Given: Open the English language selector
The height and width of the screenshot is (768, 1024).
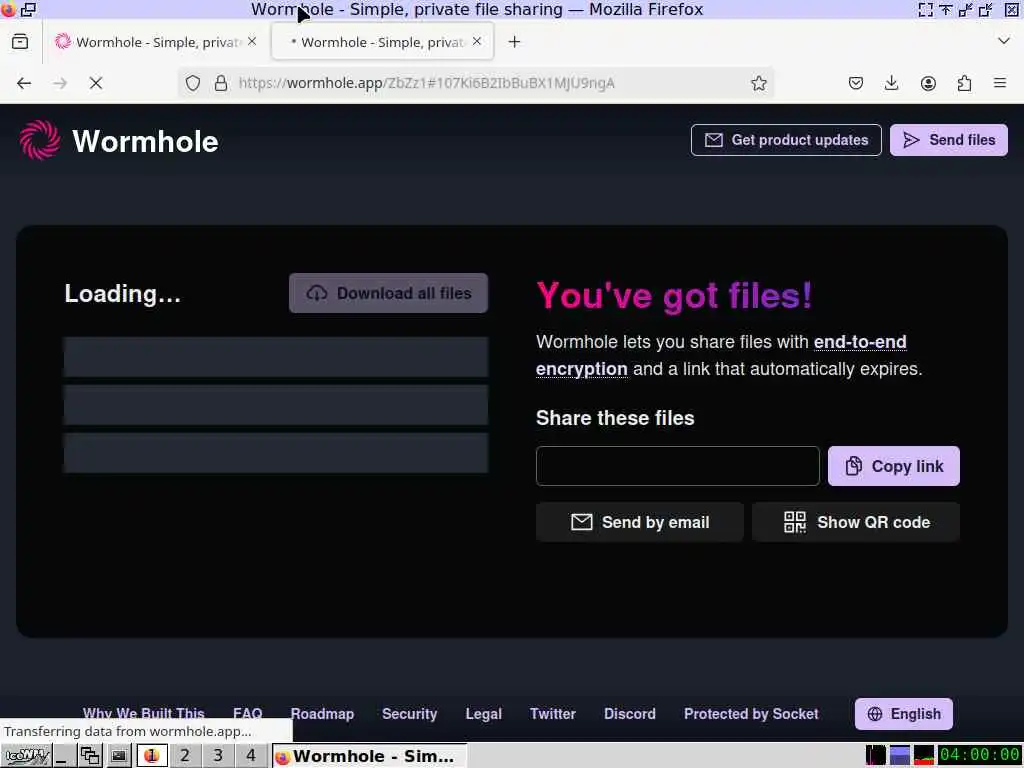Looking at the screenshot, I should [904, 714].
